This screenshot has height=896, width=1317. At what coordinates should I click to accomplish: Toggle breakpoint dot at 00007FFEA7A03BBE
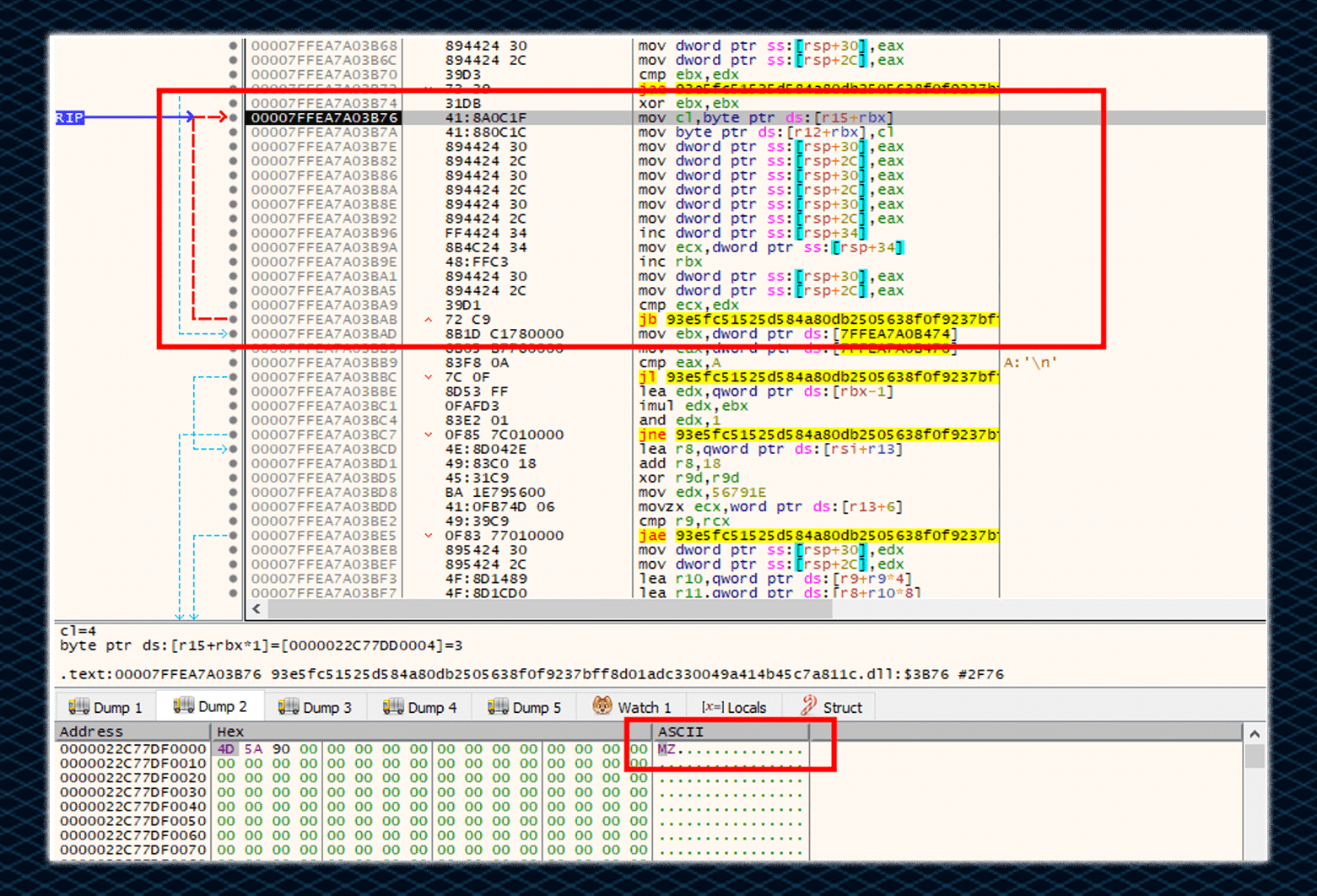tap(234, 391)
